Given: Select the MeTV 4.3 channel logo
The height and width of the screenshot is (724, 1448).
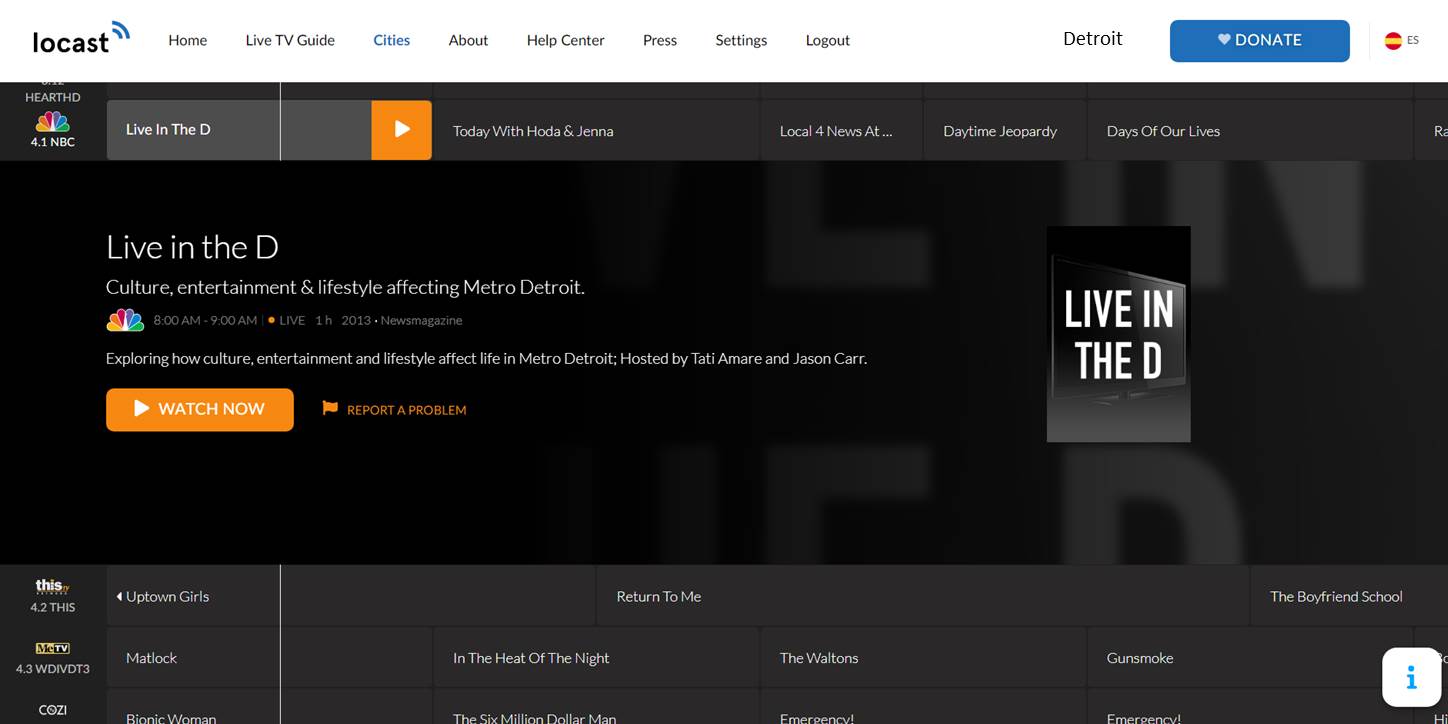Looking at the screenshot, I should tap(52, 648).
